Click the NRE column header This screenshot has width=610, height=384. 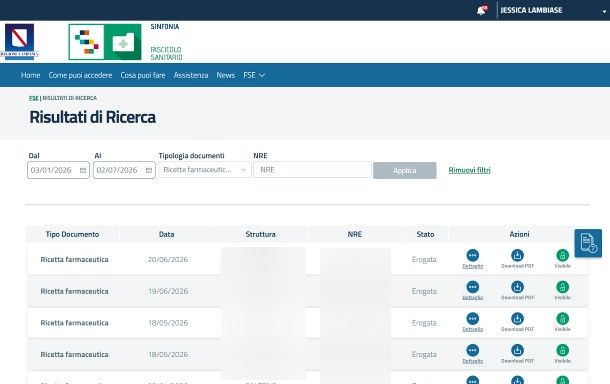[x=355, y=234]
